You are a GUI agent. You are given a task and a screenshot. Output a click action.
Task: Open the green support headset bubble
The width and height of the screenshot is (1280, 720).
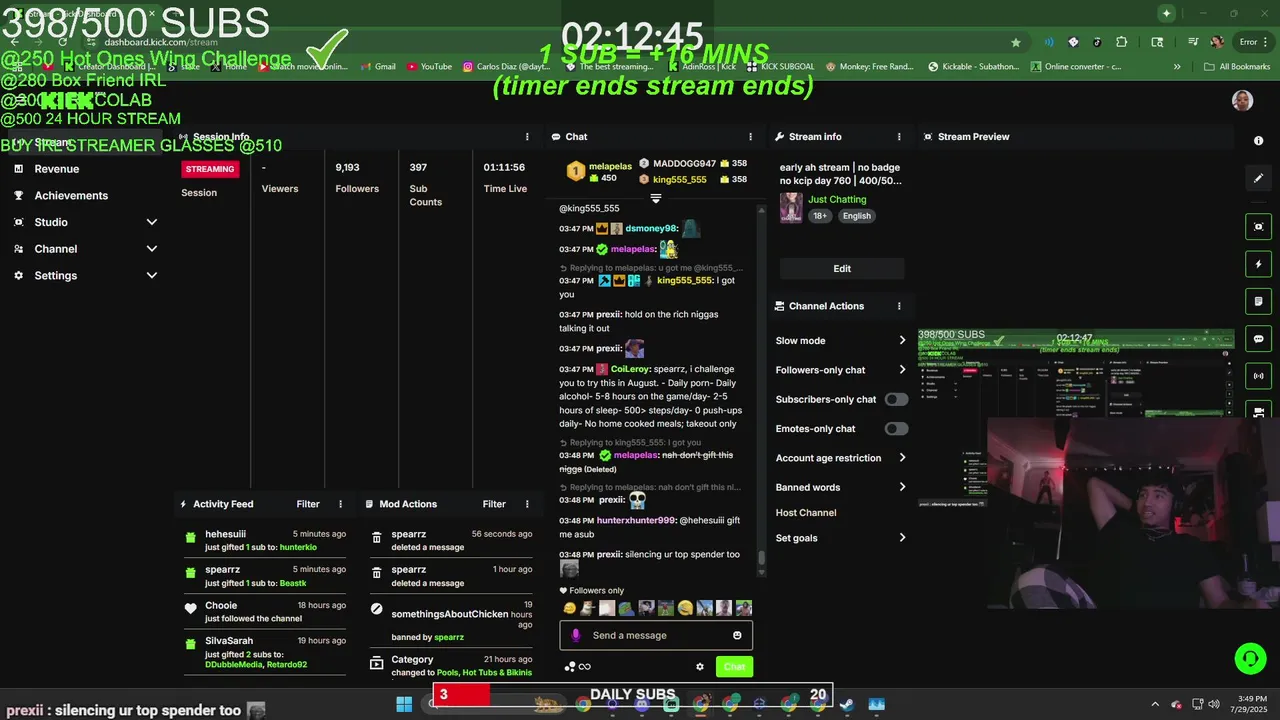(1250, 658)
